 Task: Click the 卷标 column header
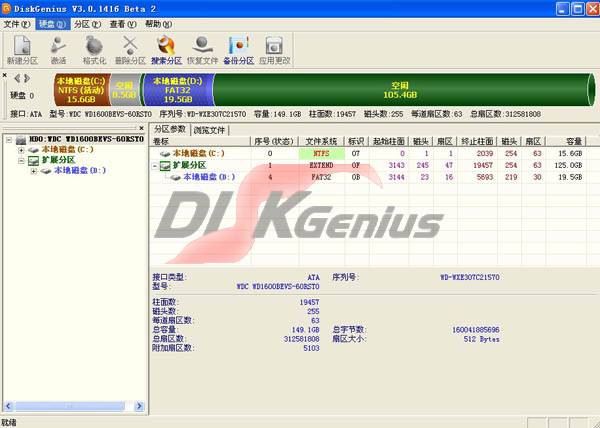[201, 142]
